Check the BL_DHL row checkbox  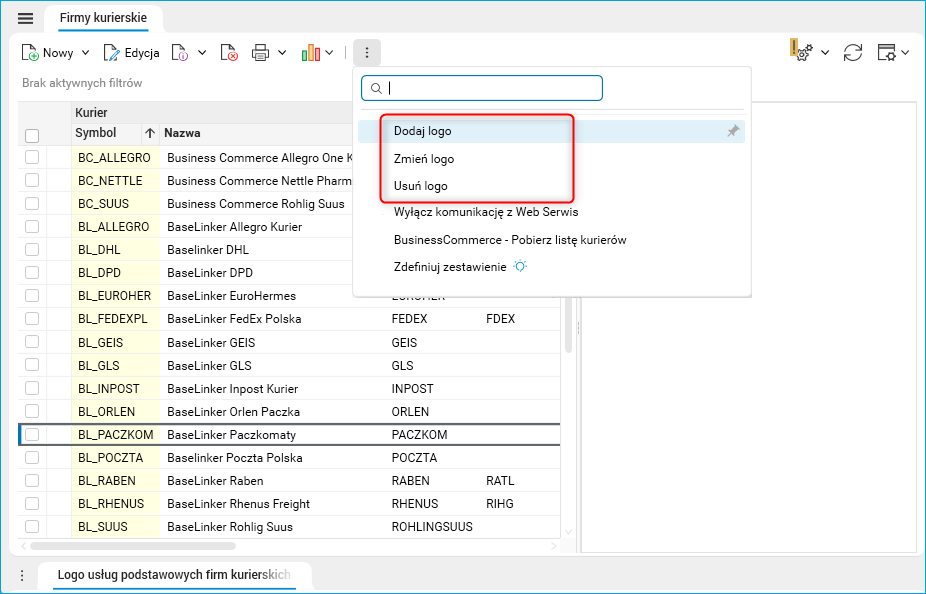click(32, 249)
